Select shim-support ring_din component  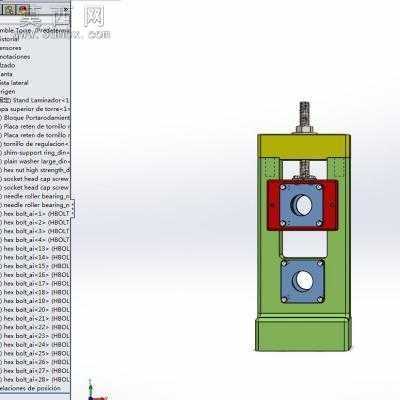35,153
